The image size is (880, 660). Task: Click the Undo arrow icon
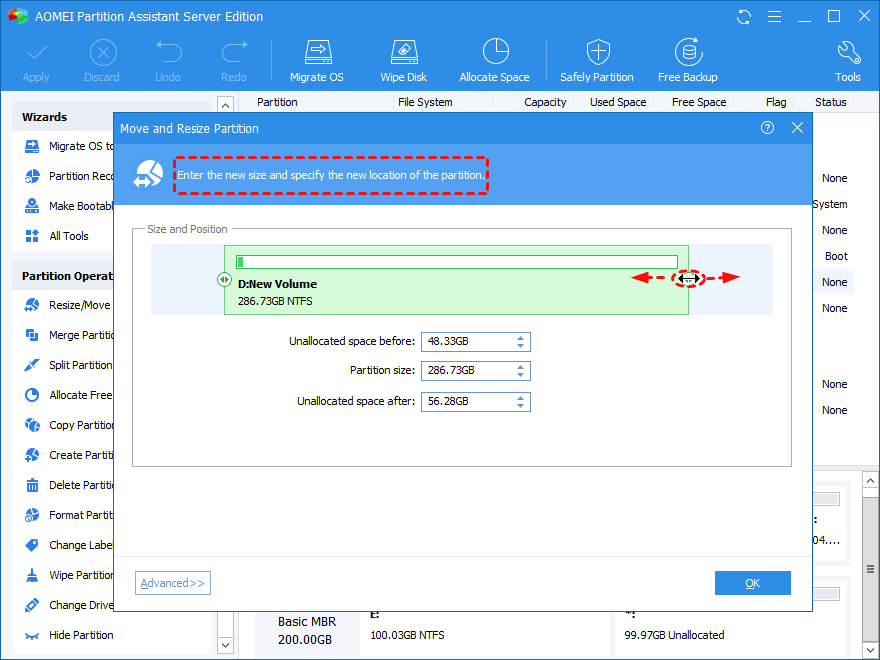[x=168, y=52]
